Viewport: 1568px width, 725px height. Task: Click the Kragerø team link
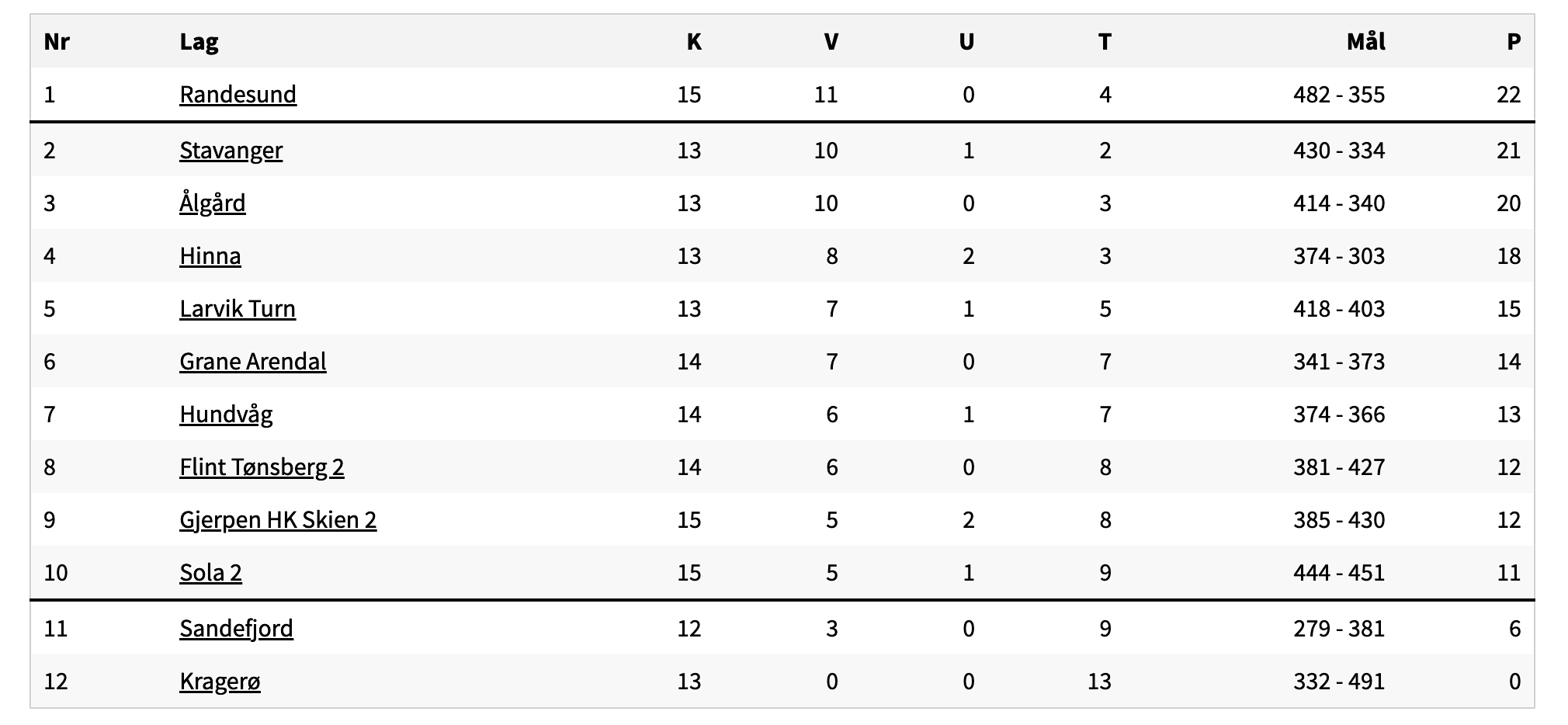[x=220, y=682]
